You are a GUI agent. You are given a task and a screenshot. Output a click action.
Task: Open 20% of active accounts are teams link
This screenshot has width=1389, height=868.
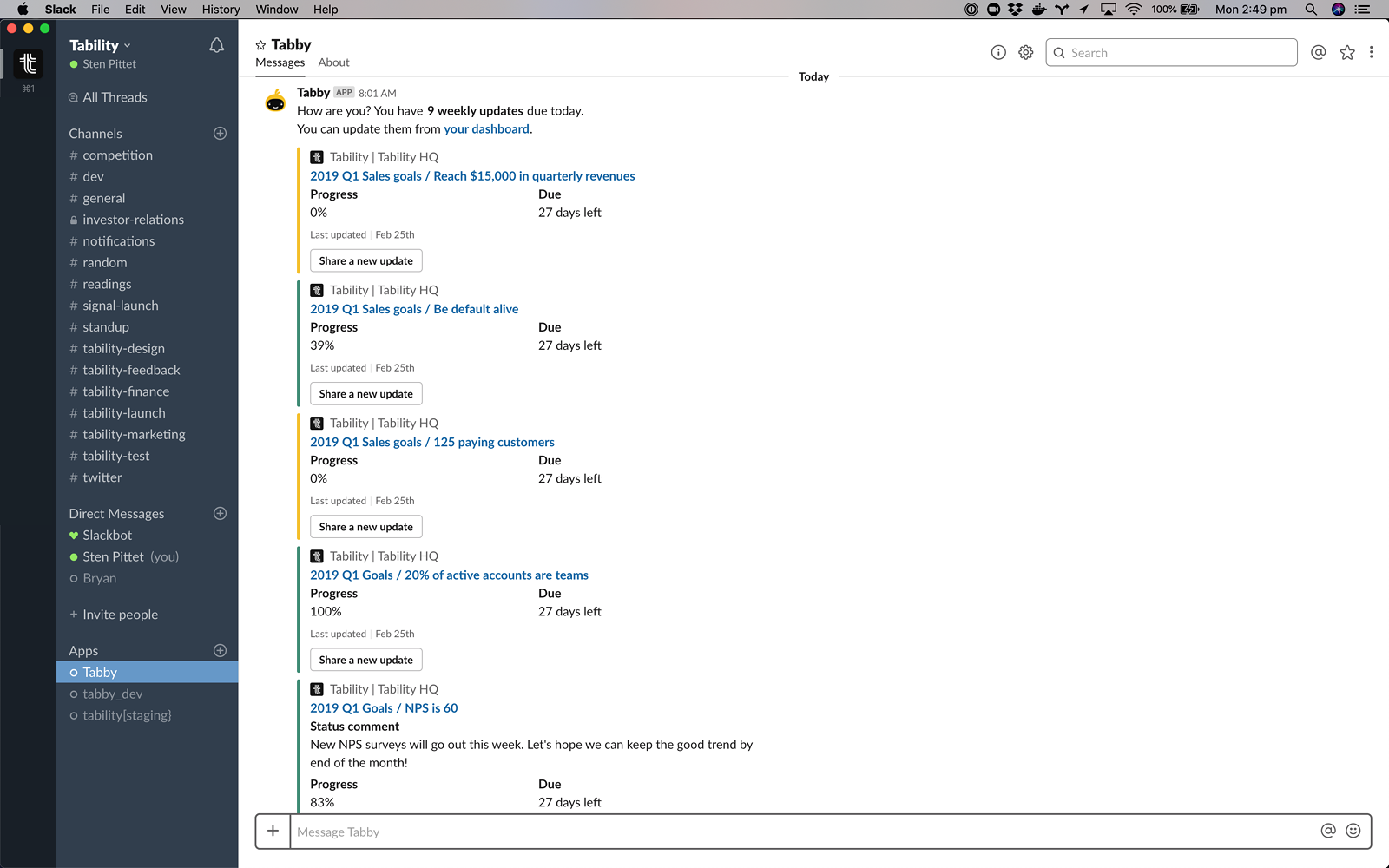(449, 575)
